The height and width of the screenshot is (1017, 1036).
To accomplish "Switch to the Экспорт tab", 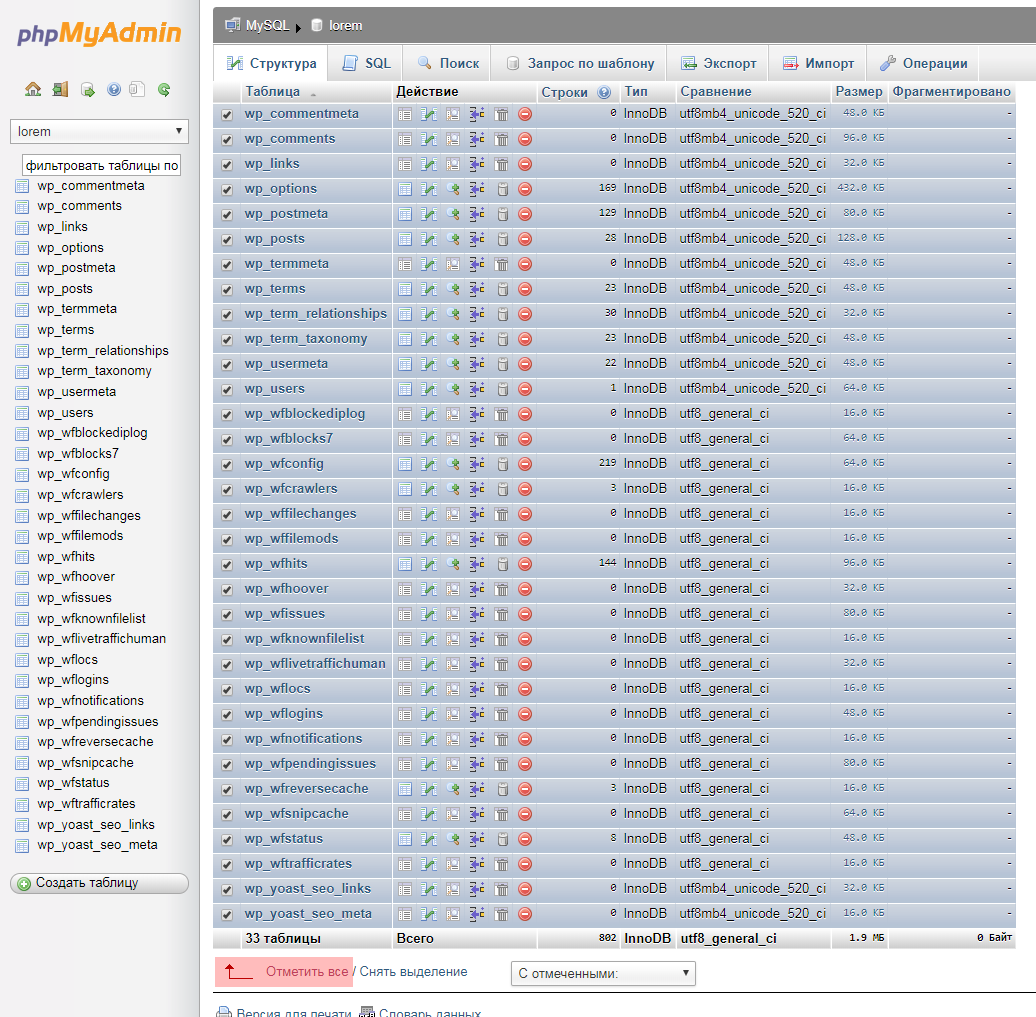I will point(719,63).
